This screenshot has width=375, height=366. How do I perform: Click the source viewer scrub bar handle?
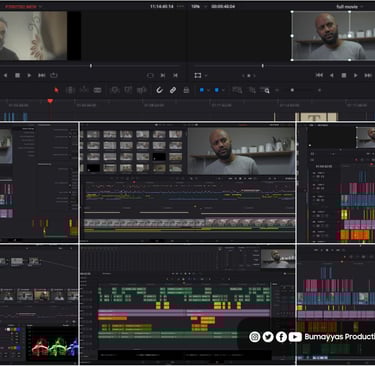(x=91, y=66)
